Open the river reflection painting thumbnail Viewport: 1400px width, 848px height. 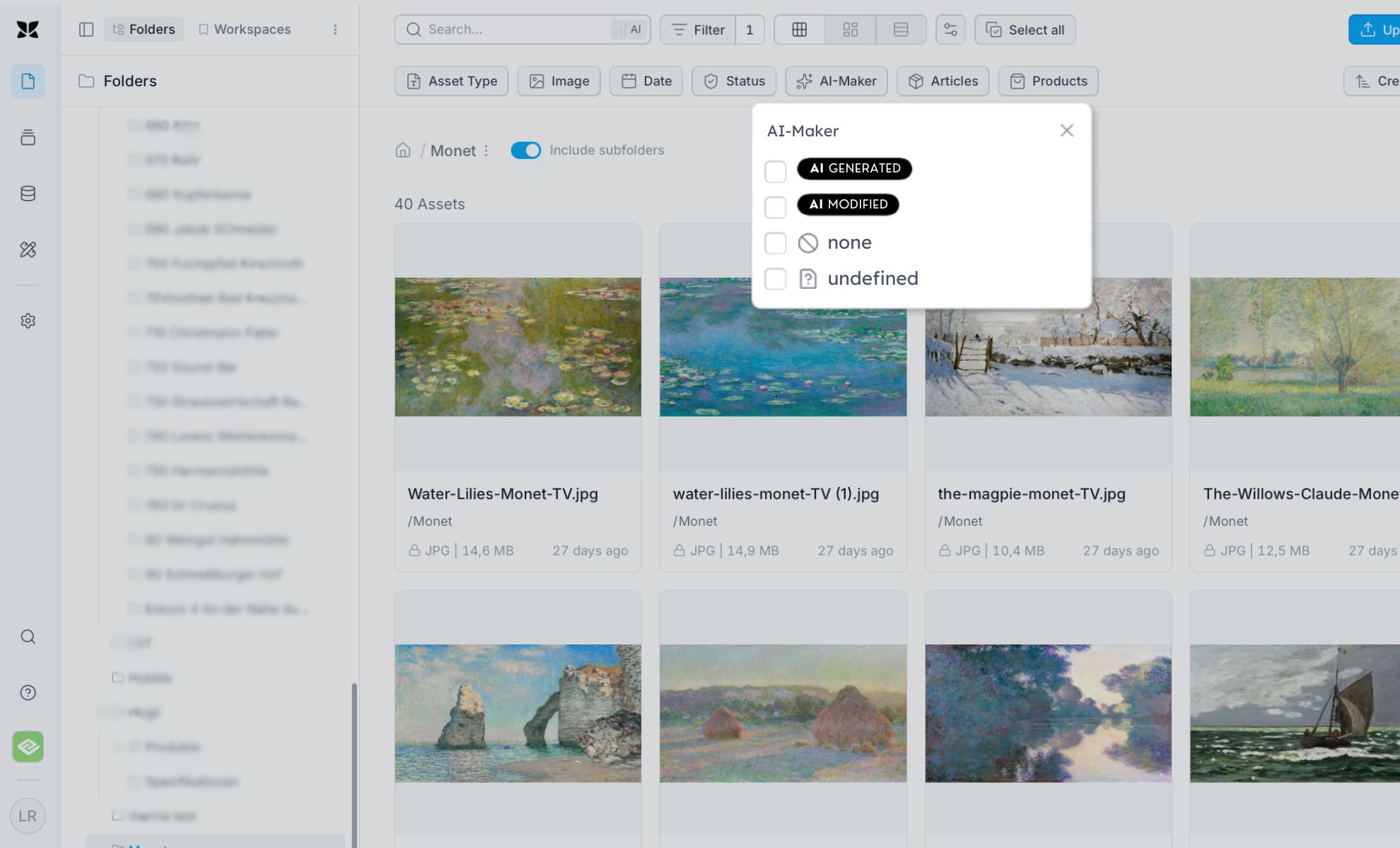click(1048, 713)
